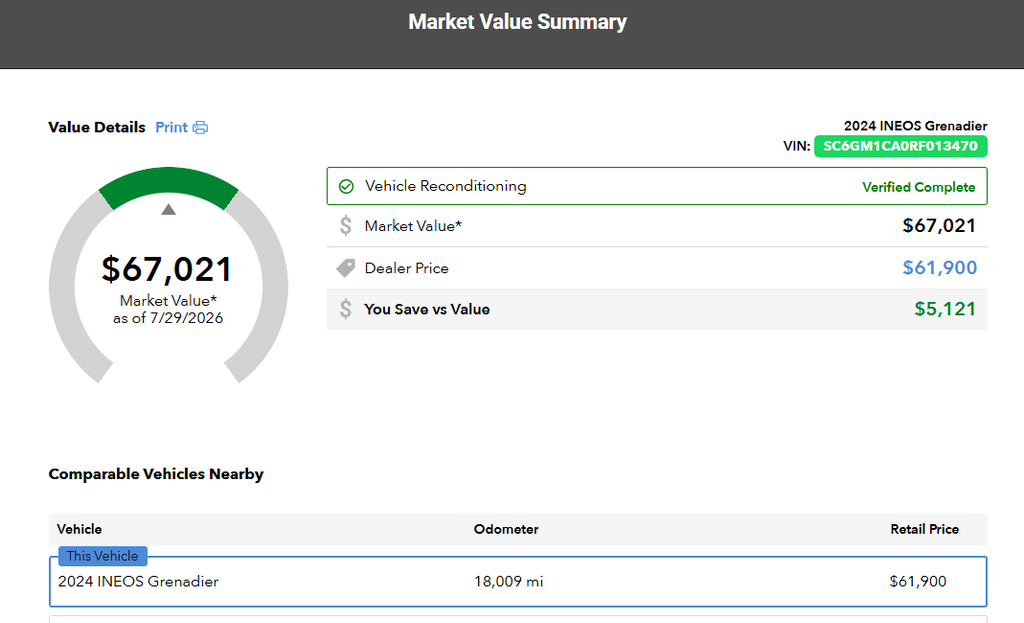Click the printer icon next to Print
The width and height of the screenshot is (1024, 623).
pyautogui.click(x=200, y=127)
